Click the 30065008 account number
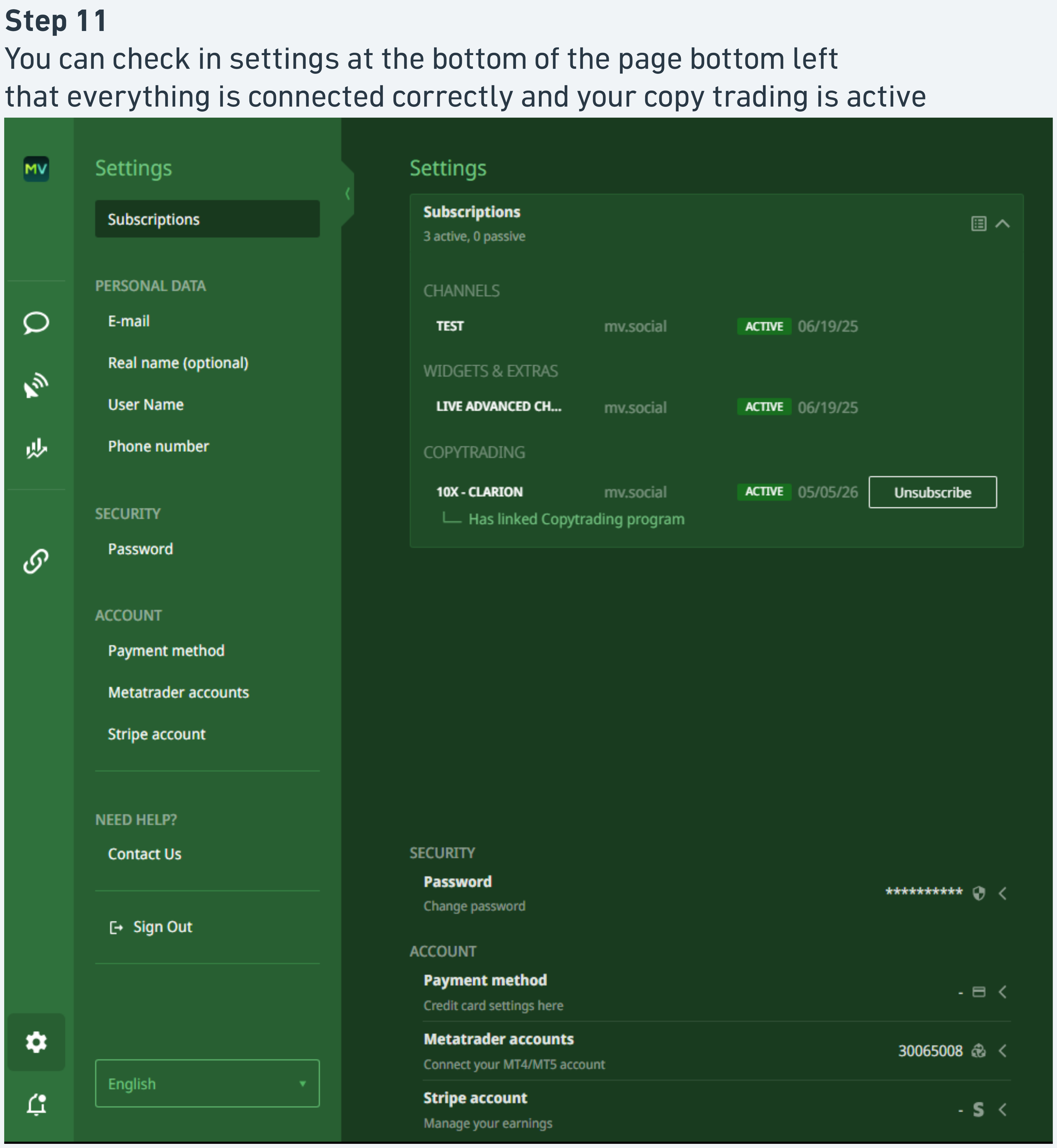 [x=931, y=1051]
